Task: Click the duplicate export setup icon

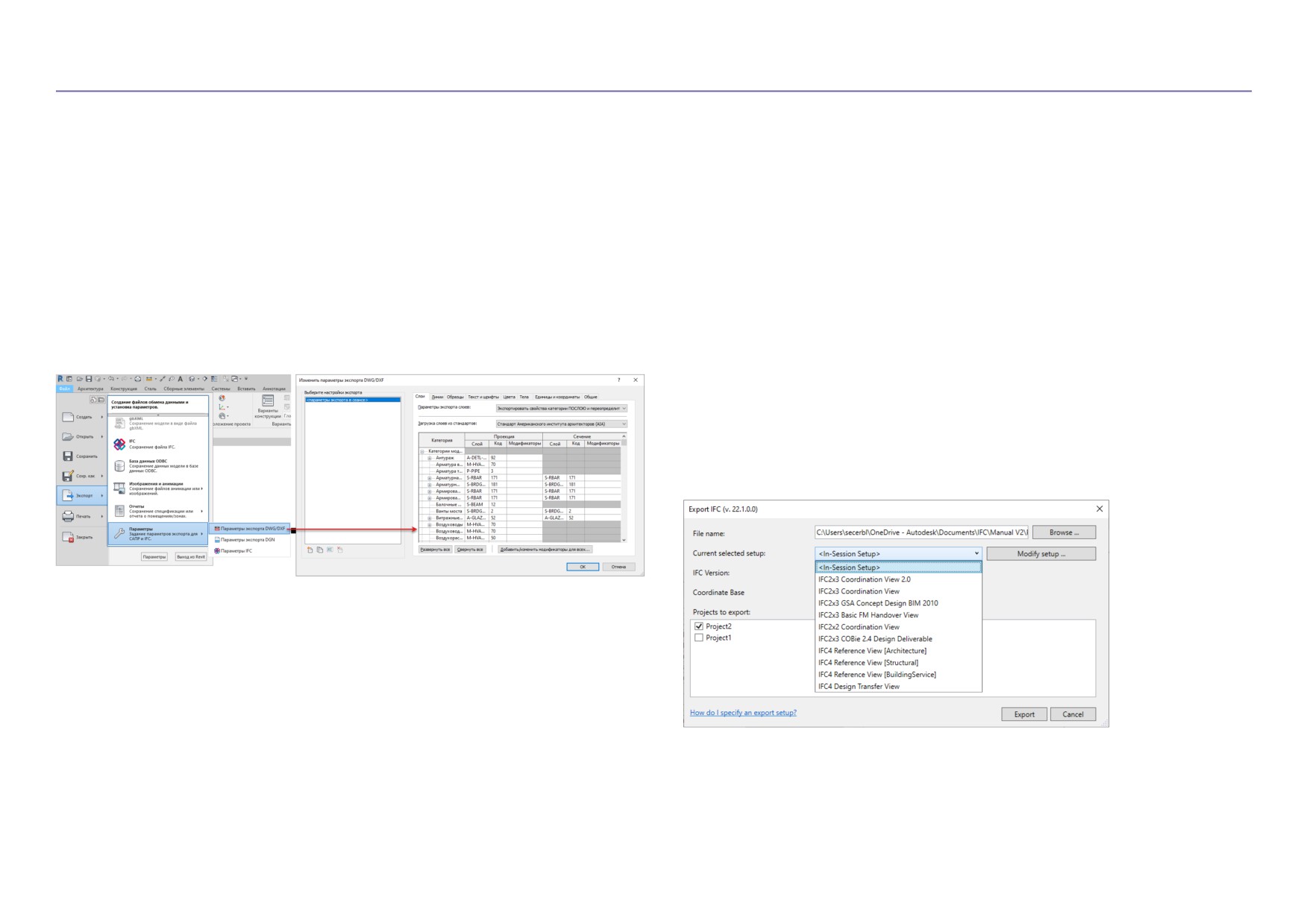Action: coord(320,550)
